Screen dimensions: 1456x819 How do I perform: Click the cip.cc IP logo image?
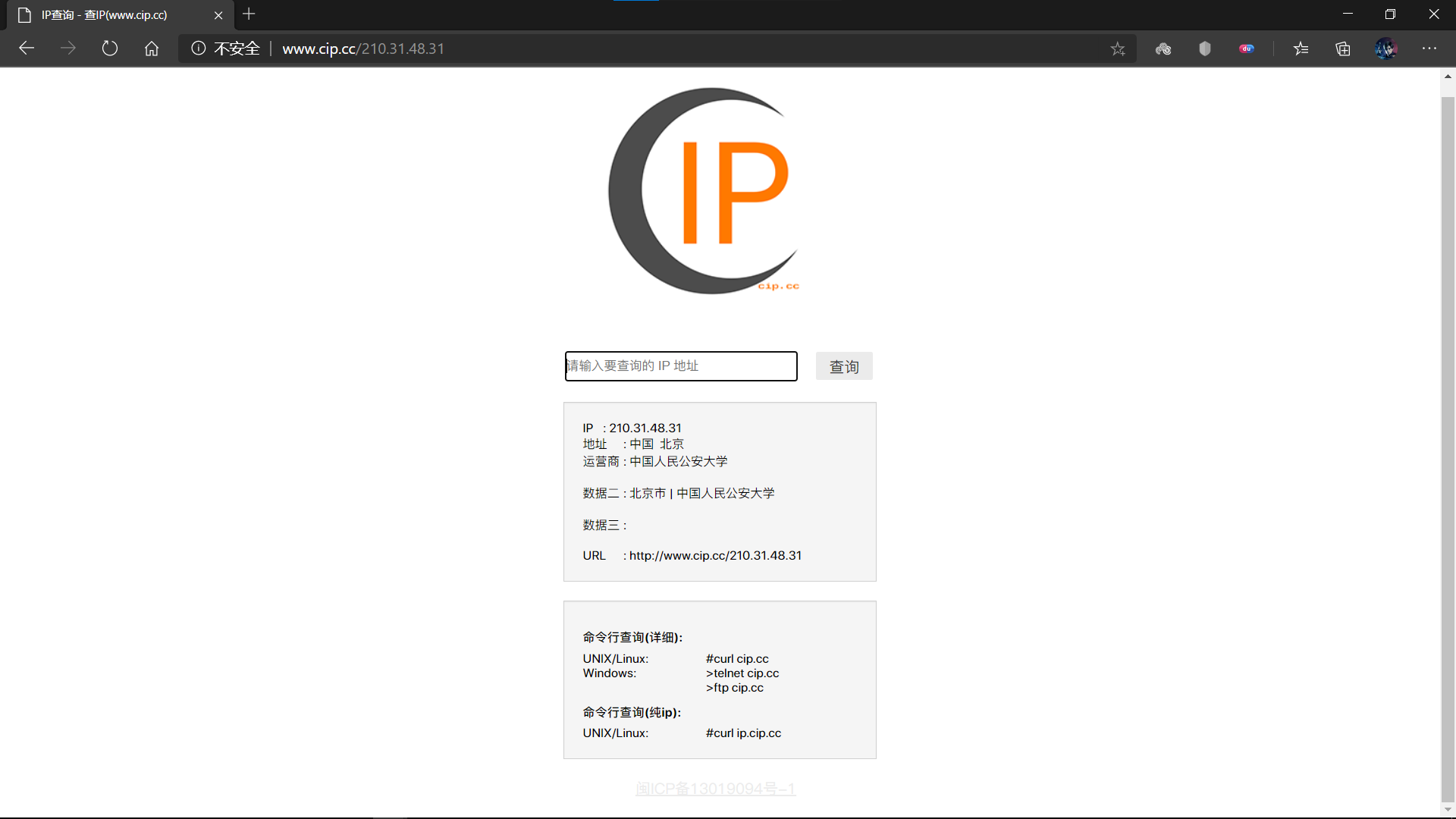[x=705, y=191]
